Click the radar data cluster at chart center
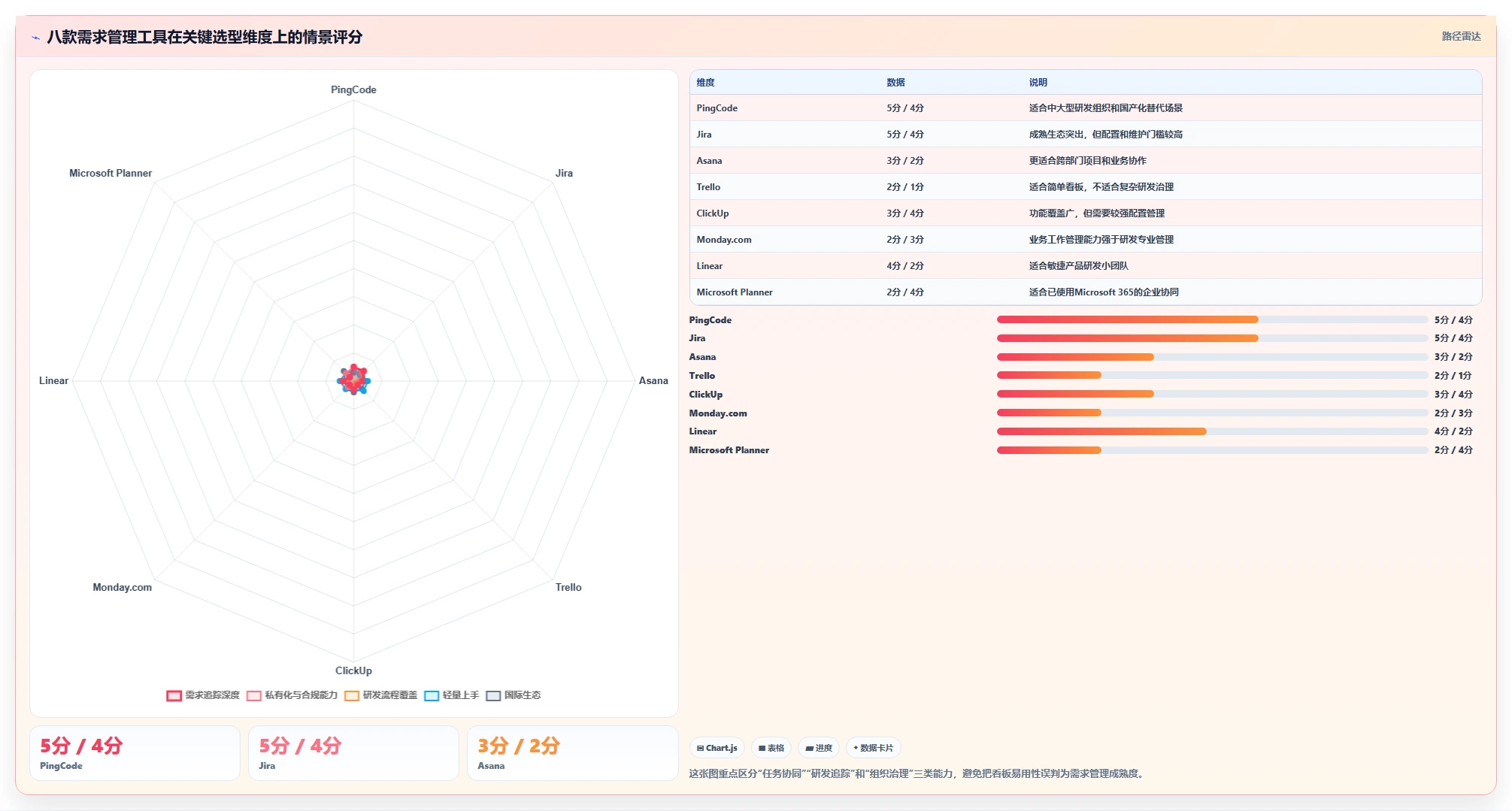This screenshot has width=1512, height=811. [353, 380]
